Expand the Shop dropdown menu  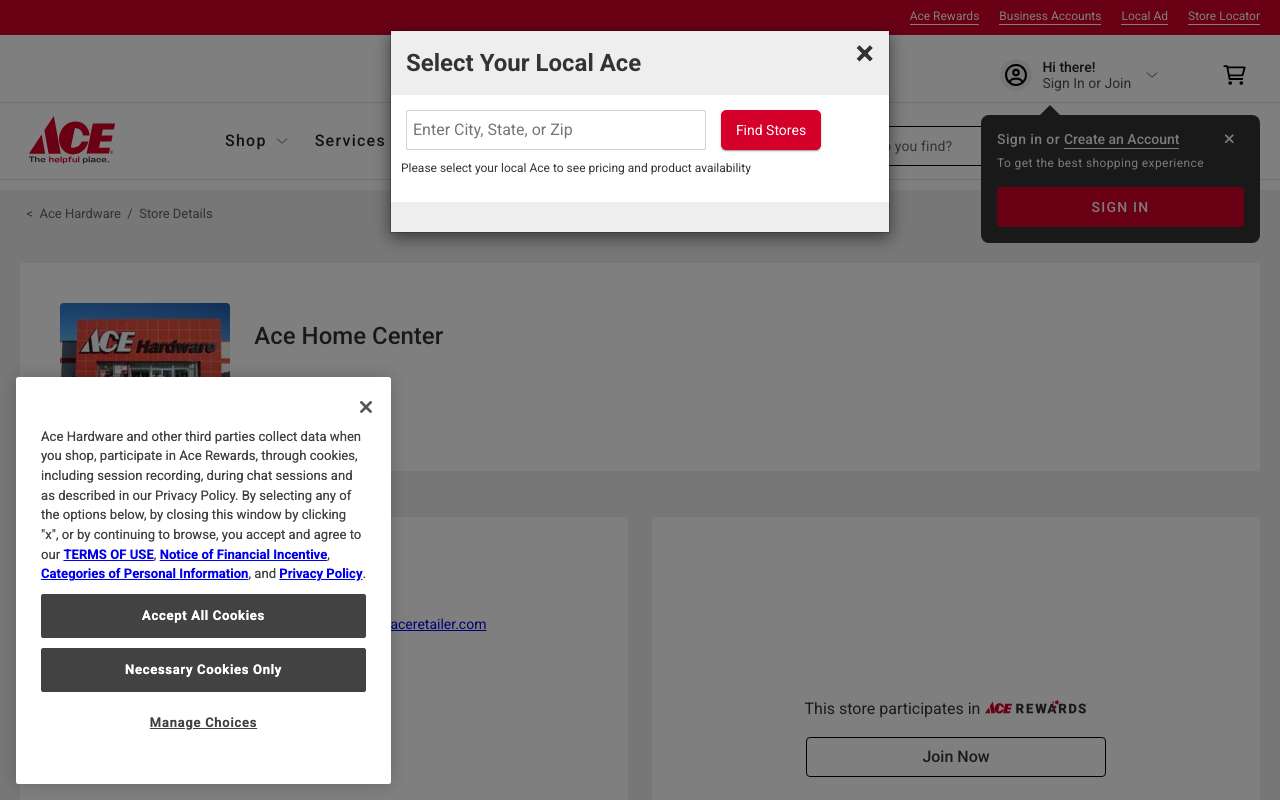256,141
